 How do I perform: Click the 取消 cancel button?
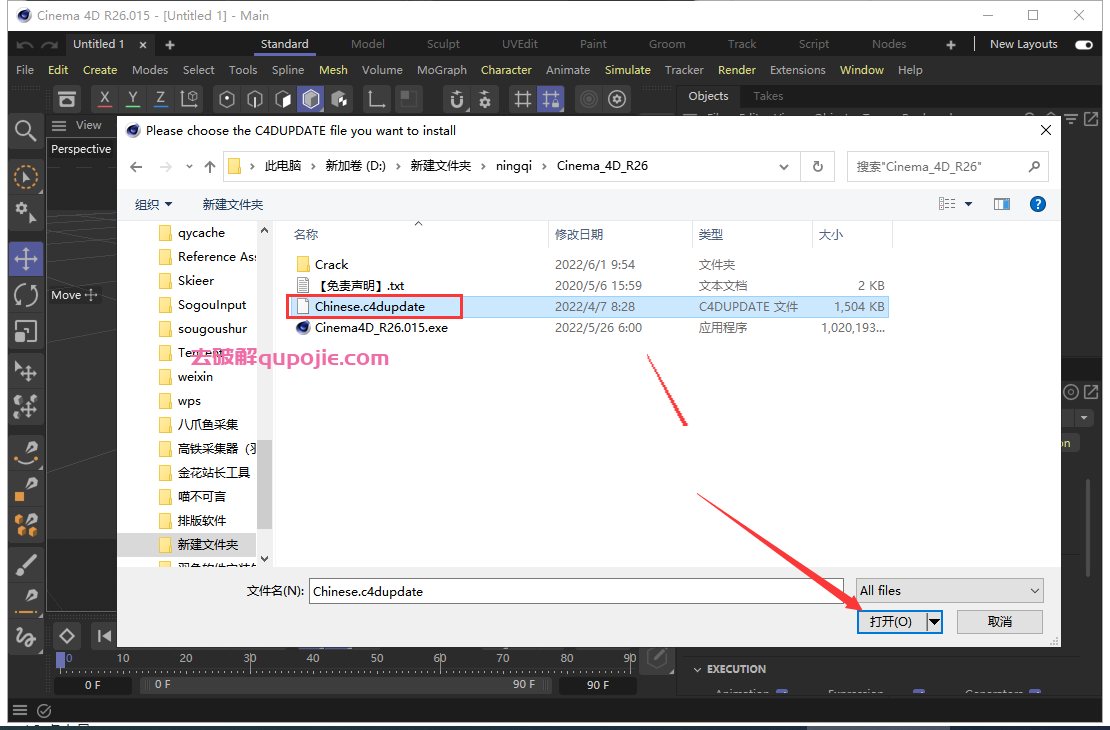point(1000,622)
